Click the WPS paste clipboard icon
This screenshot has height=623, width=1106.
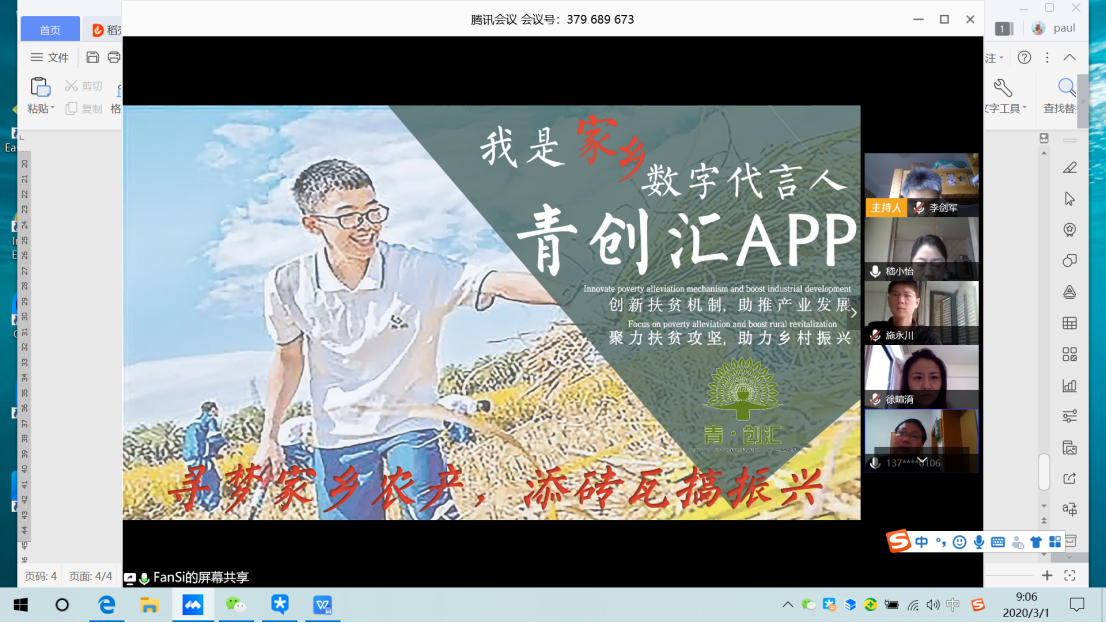click(x=40, y=87)
